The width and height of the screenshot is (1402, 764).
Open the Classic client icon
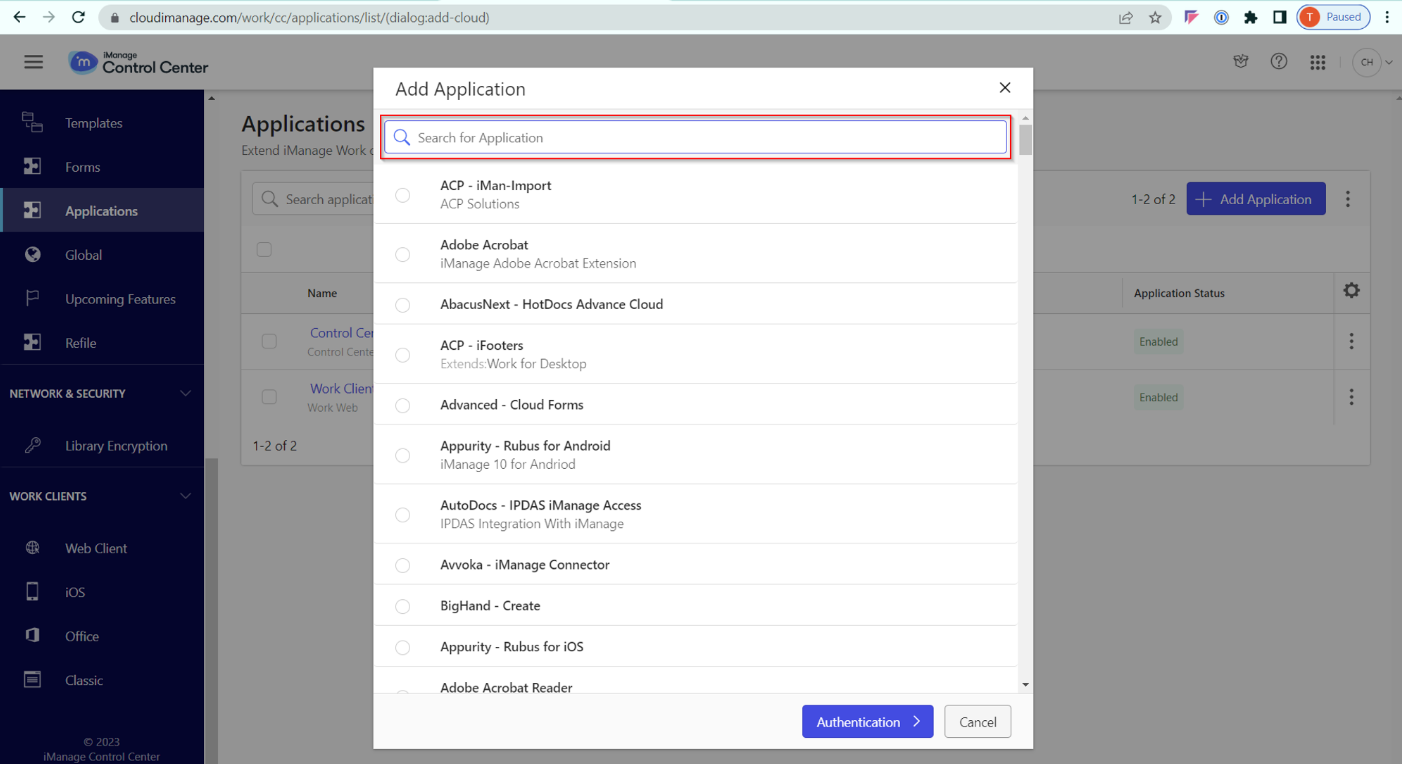point(31,680)
